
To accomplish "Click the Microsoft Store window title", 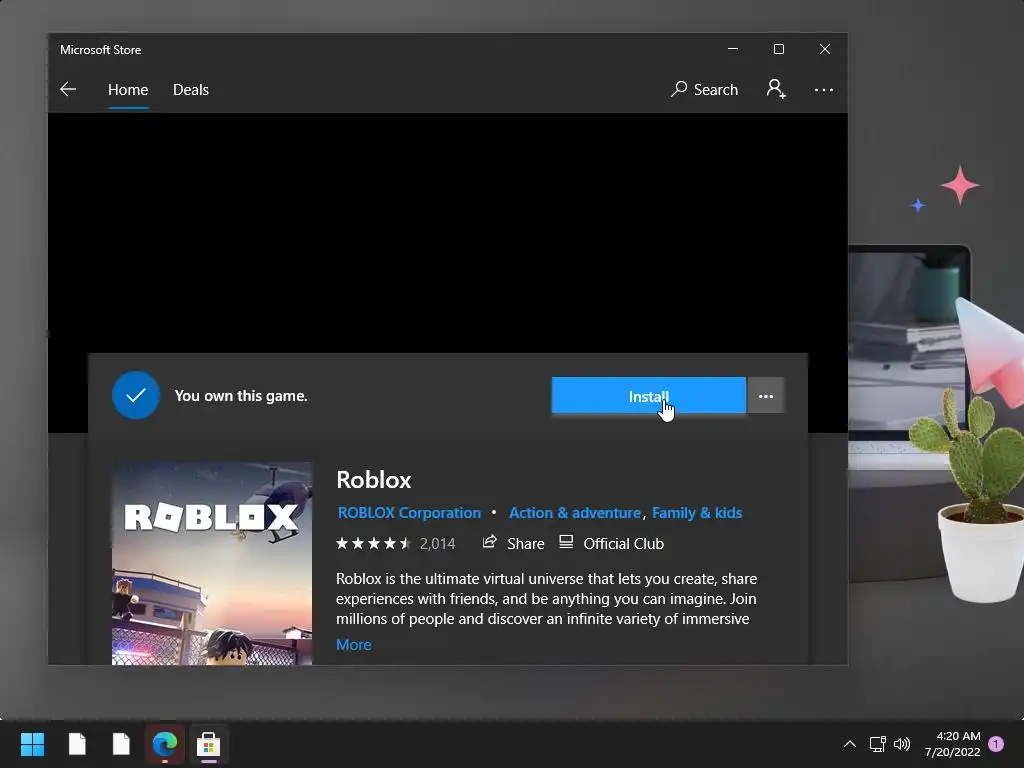I will [101, 50].
